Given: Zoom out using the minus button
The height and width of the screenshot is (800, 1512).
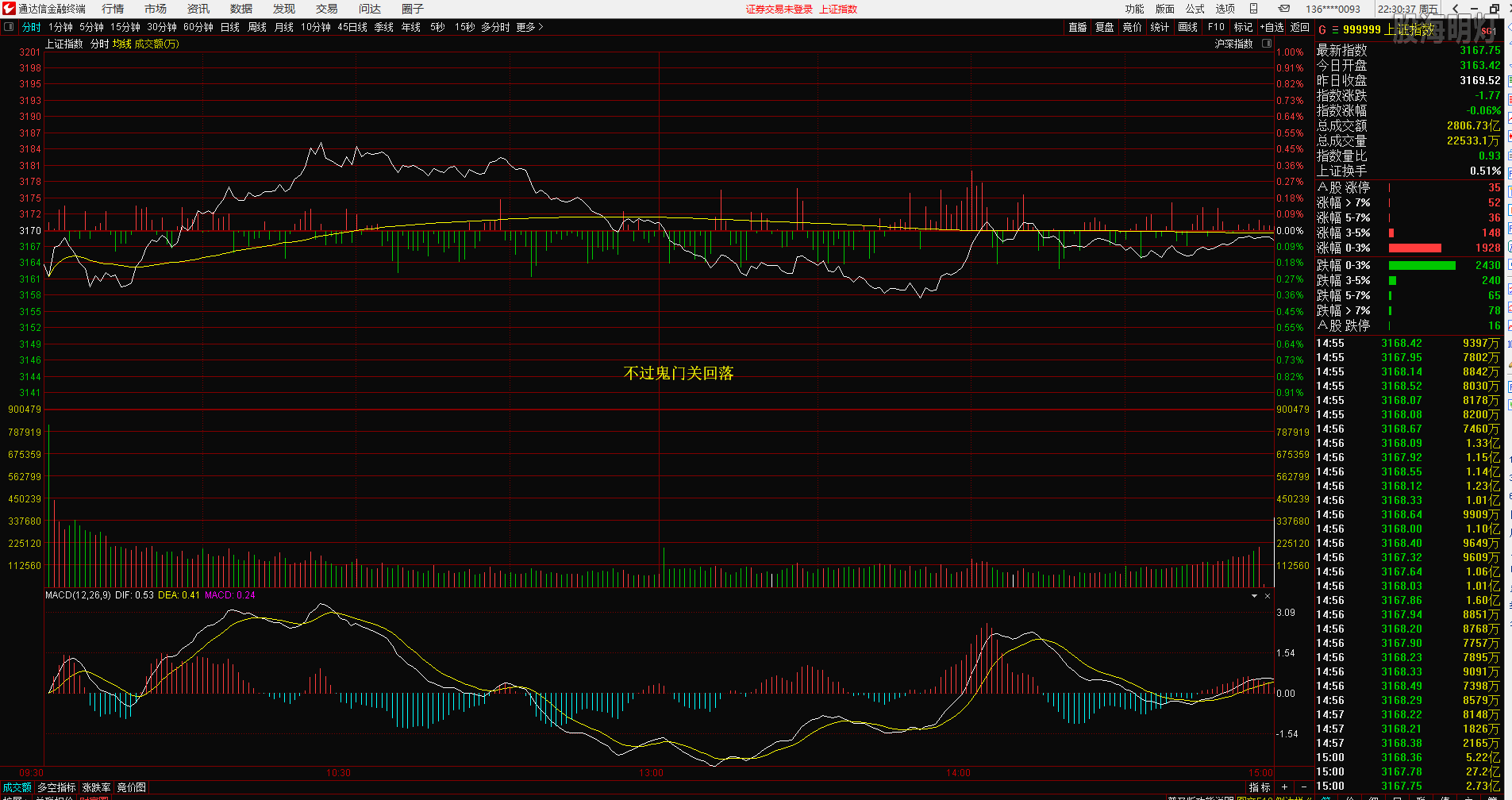Looking at the screenshot, I should pos(1303,787).
